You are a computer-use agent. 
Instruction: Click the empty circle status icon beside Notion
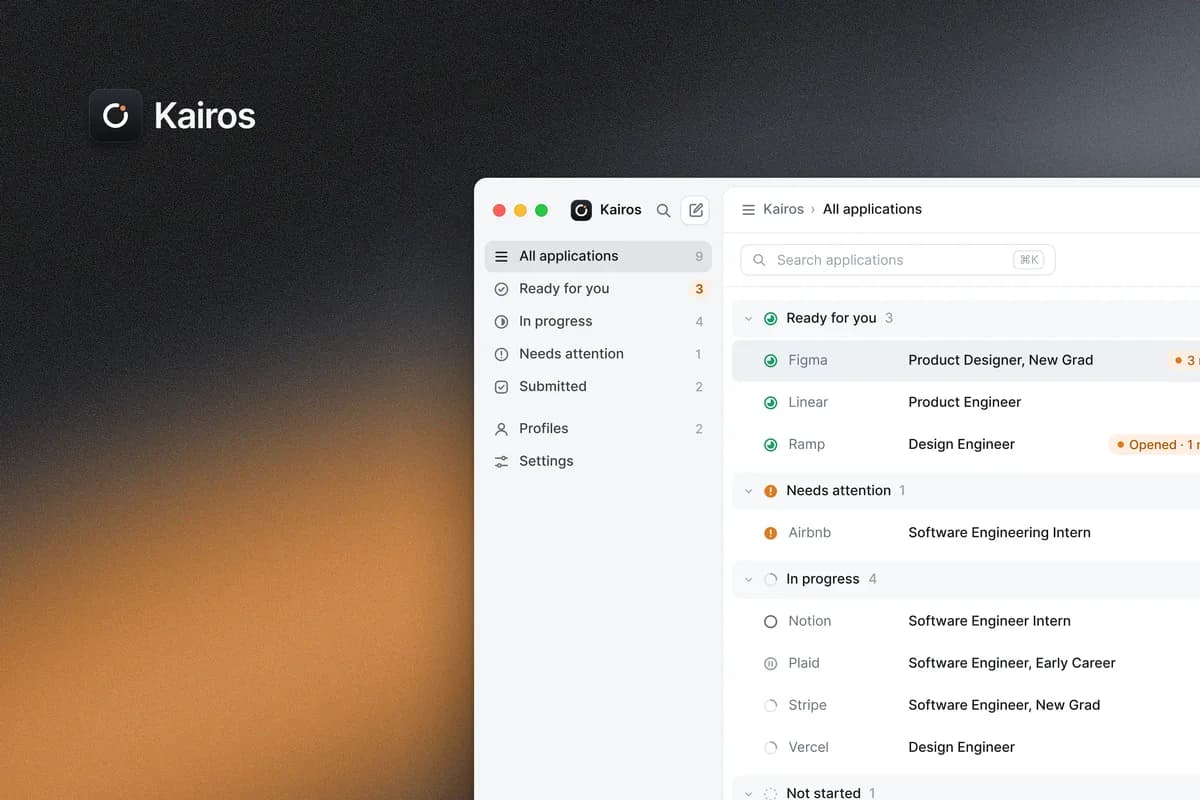pos(770,621)
